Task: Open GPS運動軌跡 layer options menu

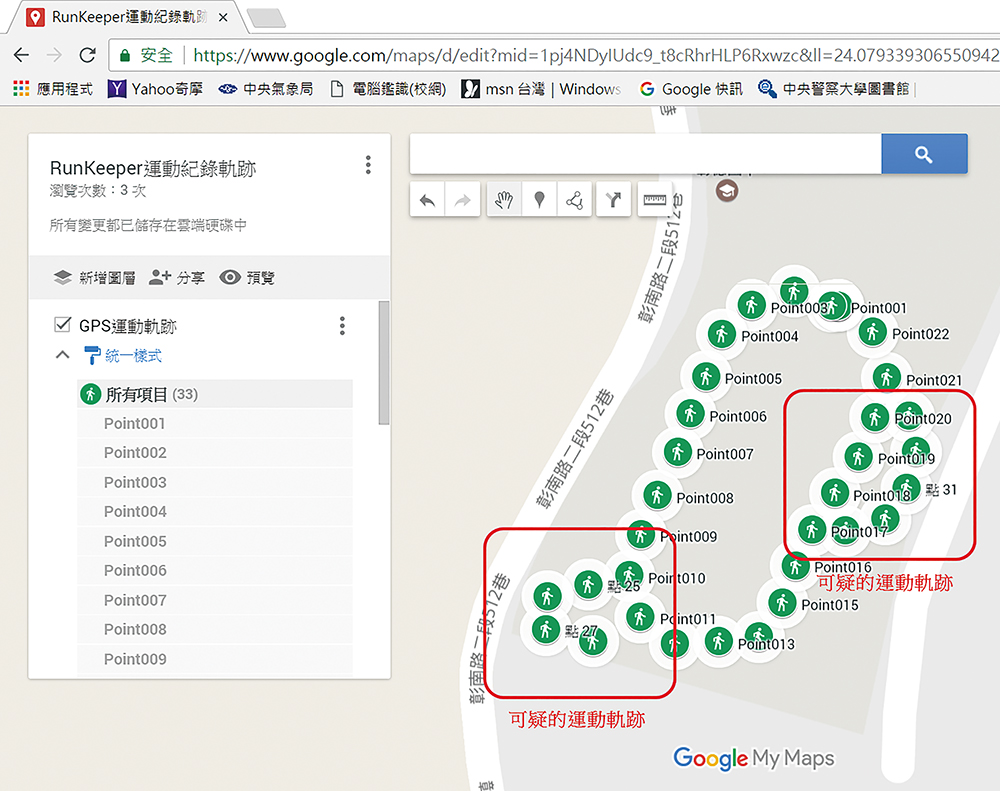Action: 342,326
